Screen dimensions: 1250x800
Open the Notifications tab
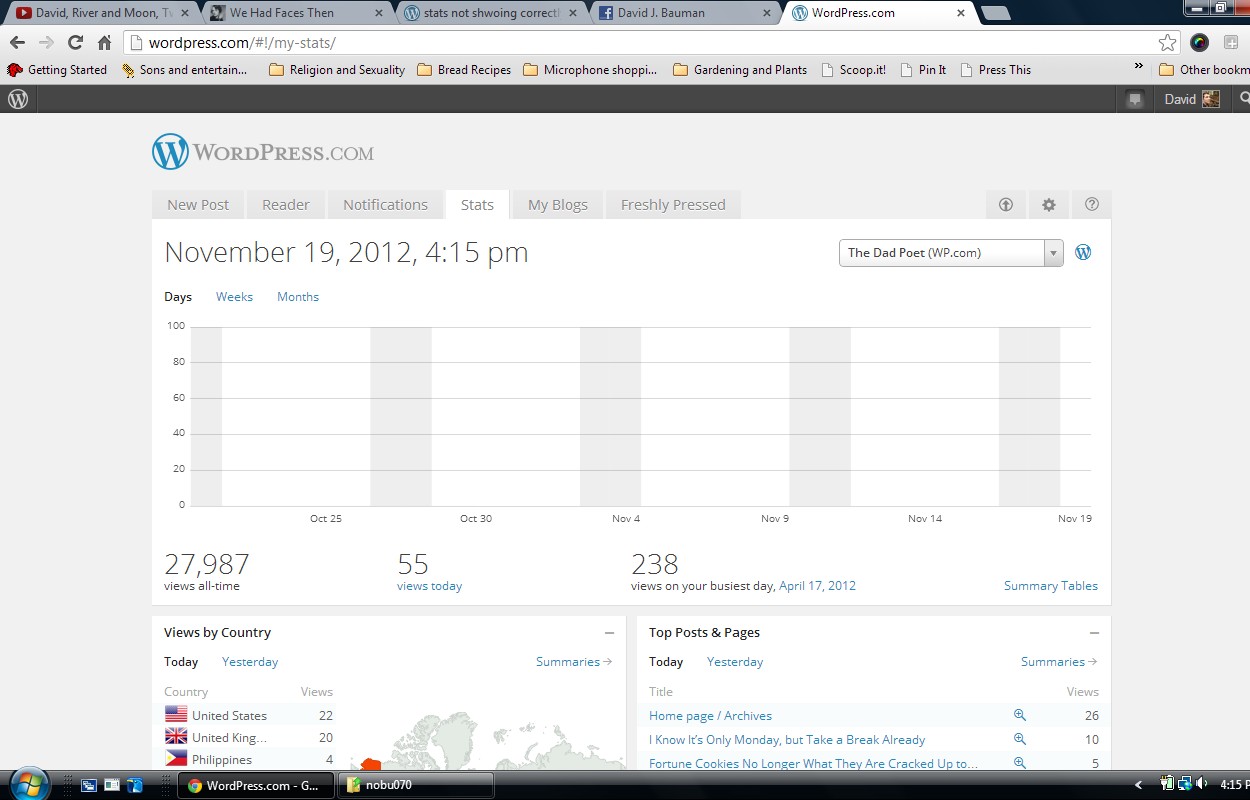pos(385,204)
